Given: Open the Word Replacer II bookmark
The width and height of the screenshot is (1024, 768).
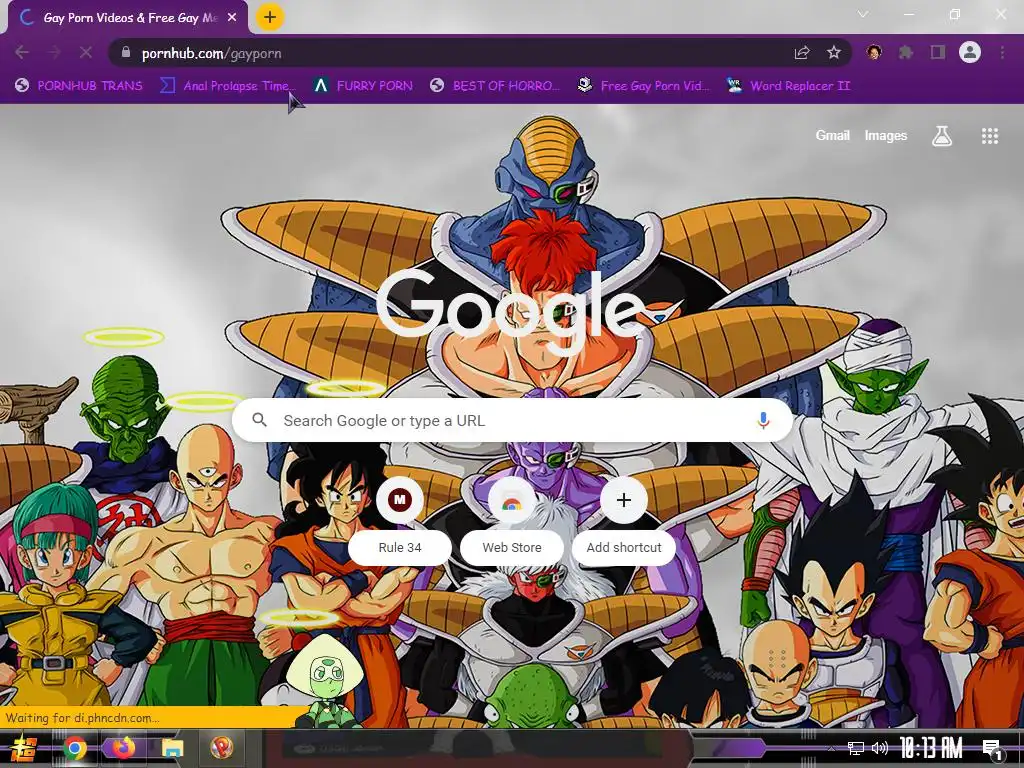Looking at the screenshot, I should [x=789, y=86].
